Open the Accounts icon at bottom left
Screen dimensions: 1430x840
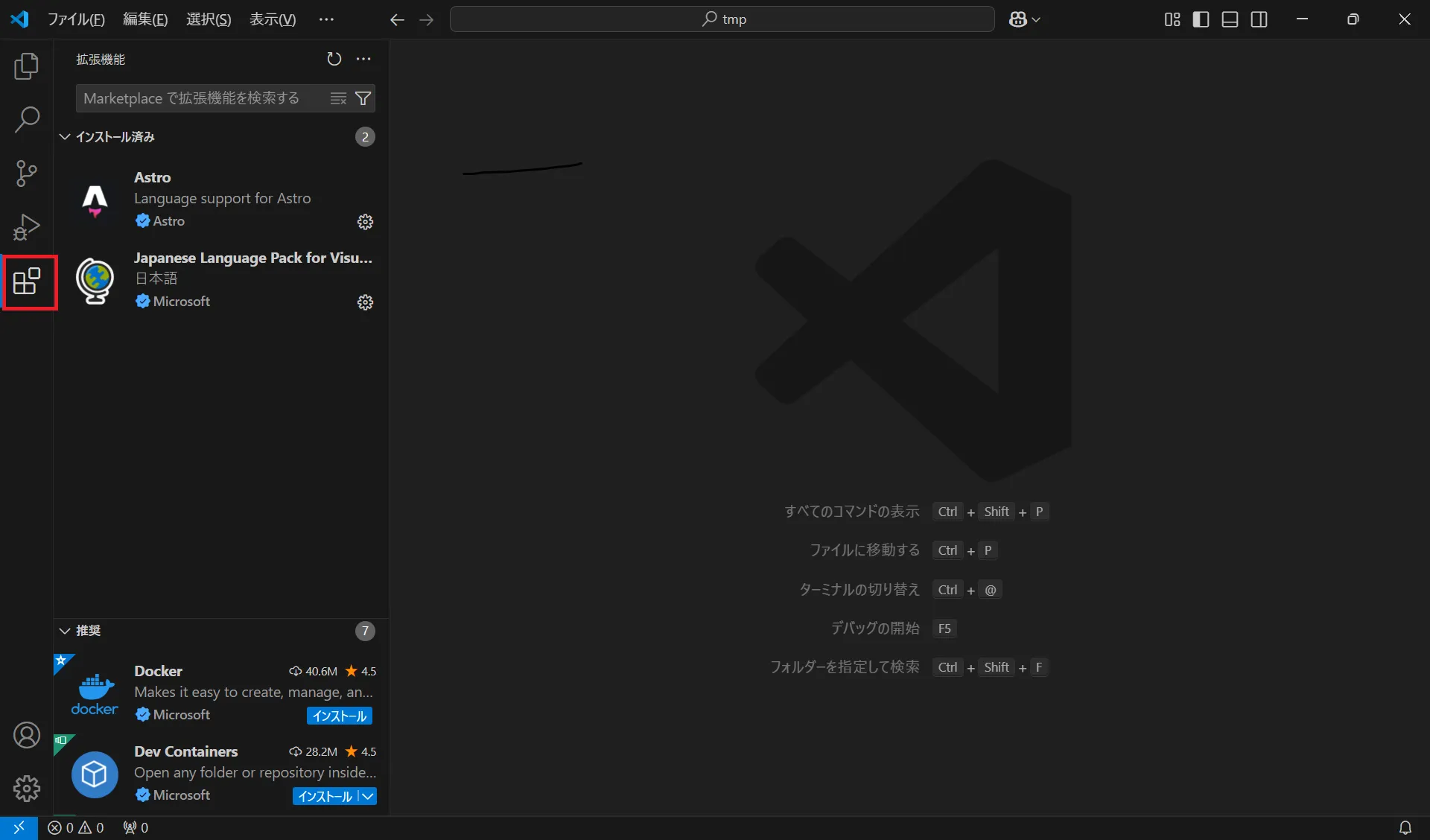pos(26,735)
